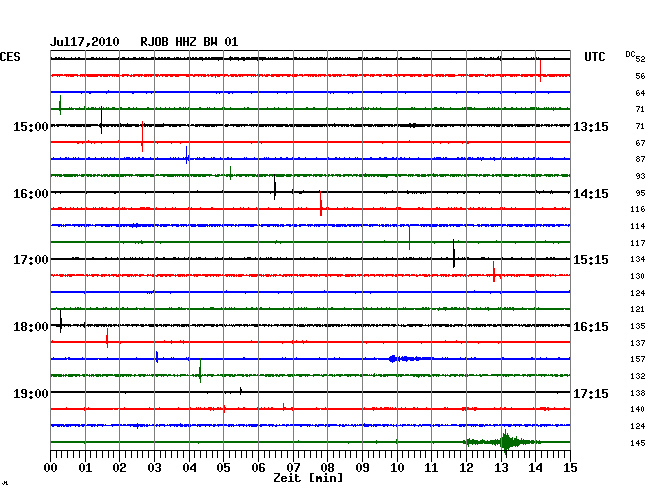Click the 07 minute tick label
Image resolution: width=650 pixels, height=494 pixels.
point(293,467)
